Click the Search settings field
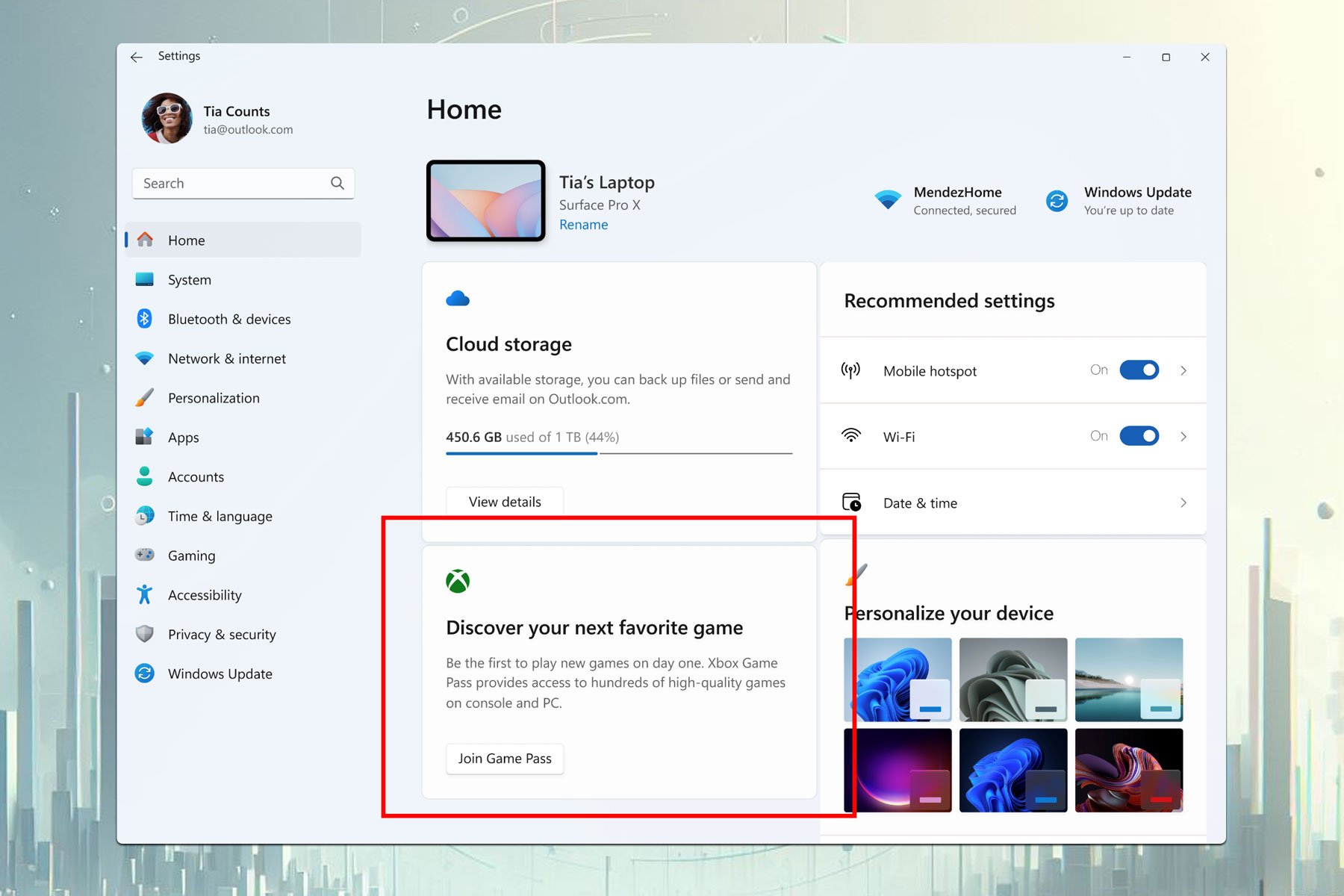1344x896 pixels. pyautogui.click(x=243, y=183)
